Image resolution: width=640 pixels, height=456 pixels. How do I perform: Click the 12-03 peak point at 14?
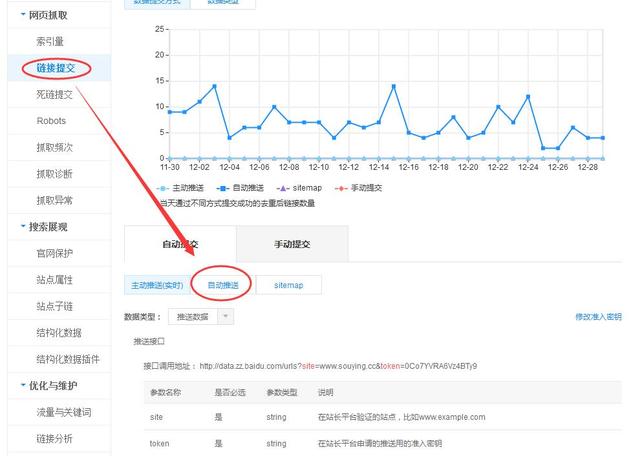click(214, 86)
